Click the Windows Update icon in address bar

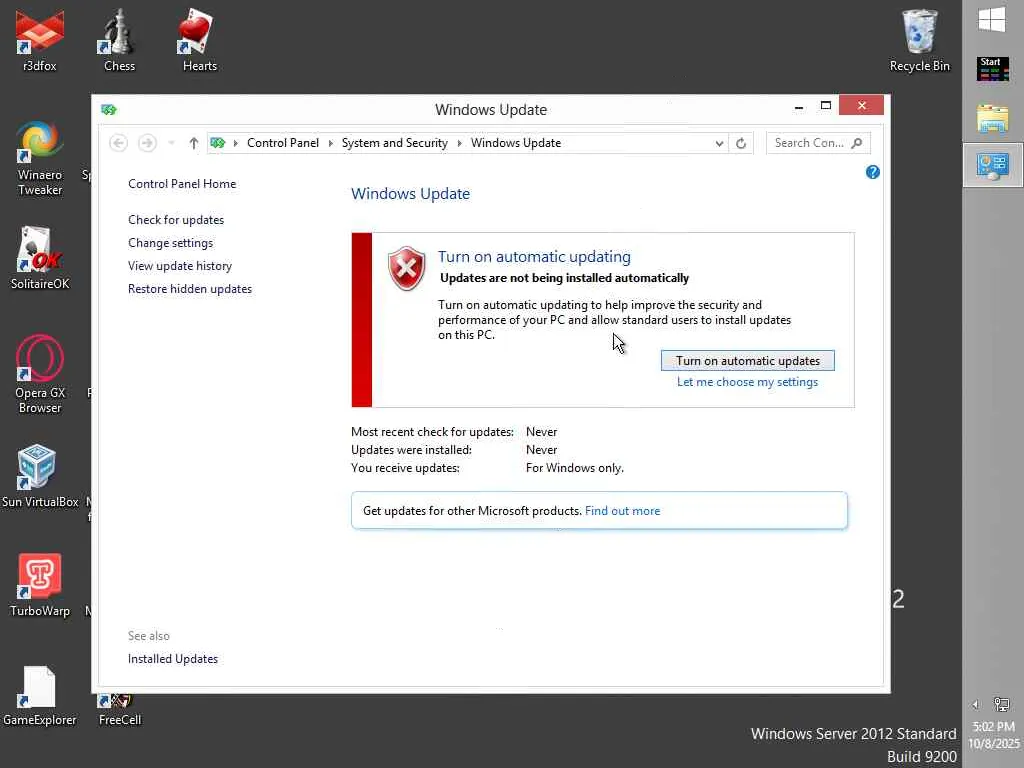[217, 143]
